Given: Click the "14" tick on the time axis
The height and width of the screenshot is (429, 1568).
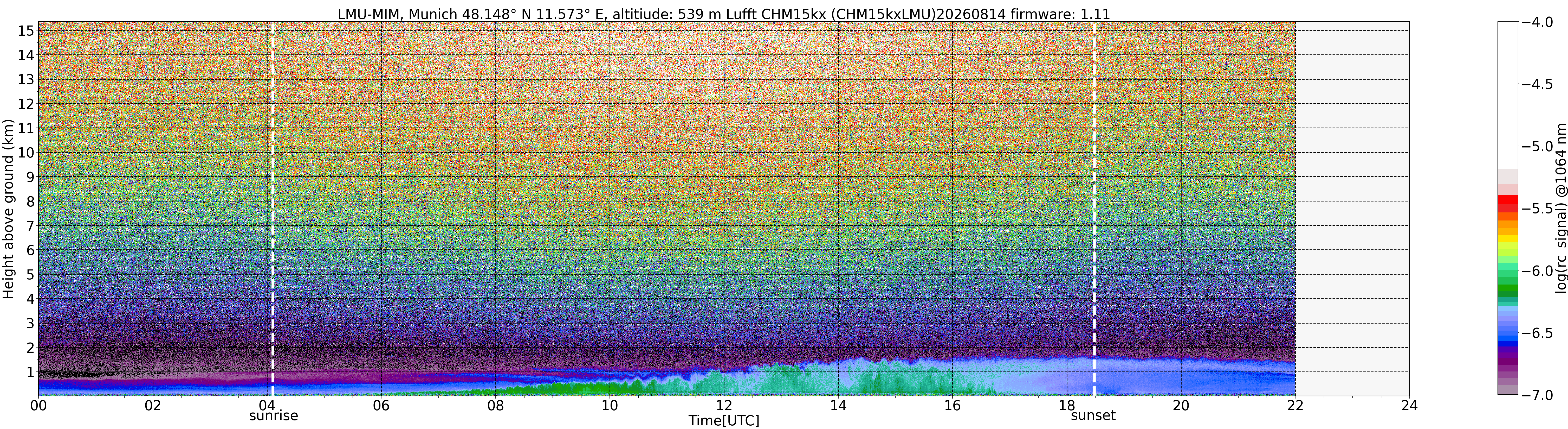Looking at the screenshot, I should [838, 405].
